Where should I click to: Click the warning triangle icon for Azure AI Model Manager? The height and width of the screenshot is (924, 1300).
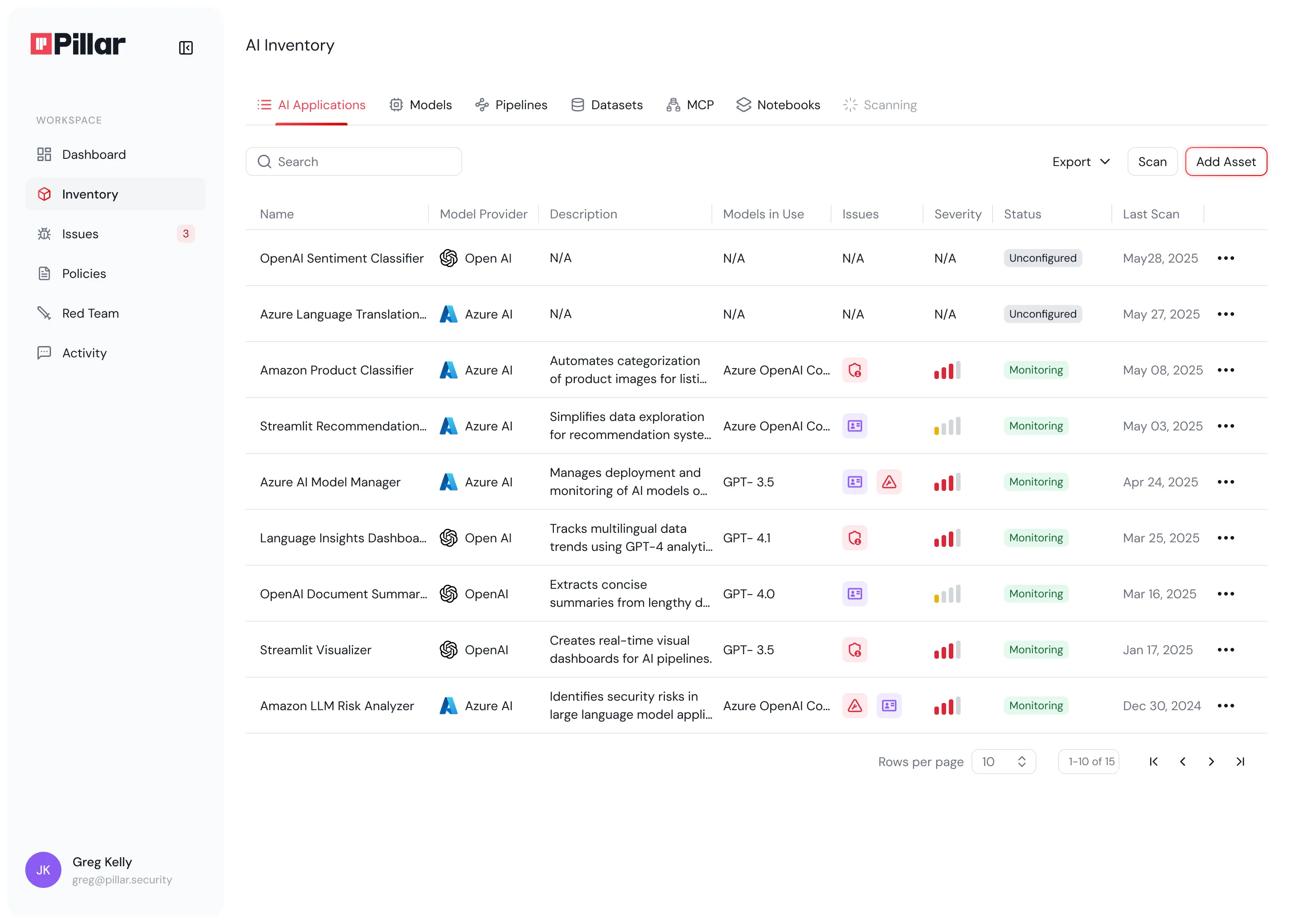pos(888,482)
